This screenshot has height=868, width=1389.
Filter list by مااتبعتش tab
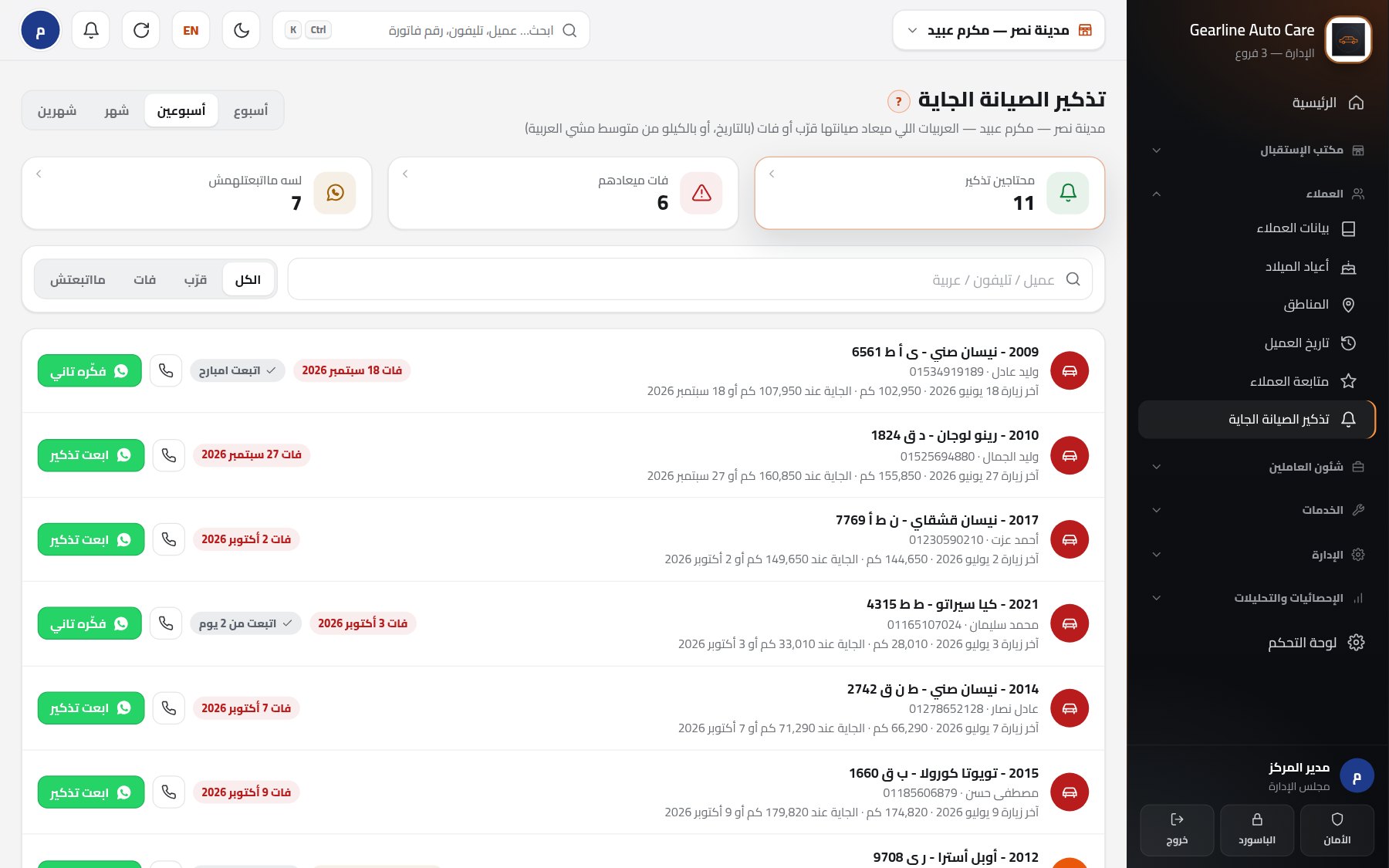click(x=77, y=279)
